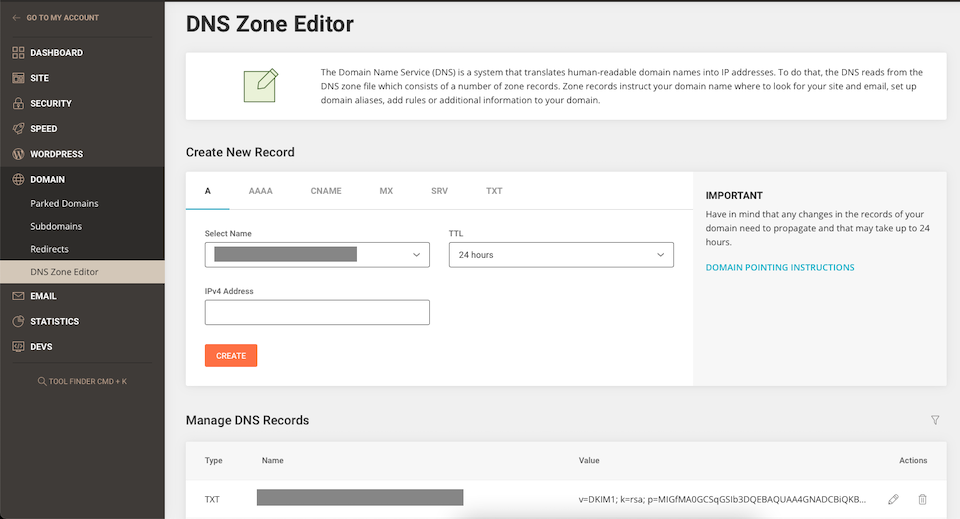Click the Devs monitor icon
This screenshot has height=519, width=960.
point(18,347)
